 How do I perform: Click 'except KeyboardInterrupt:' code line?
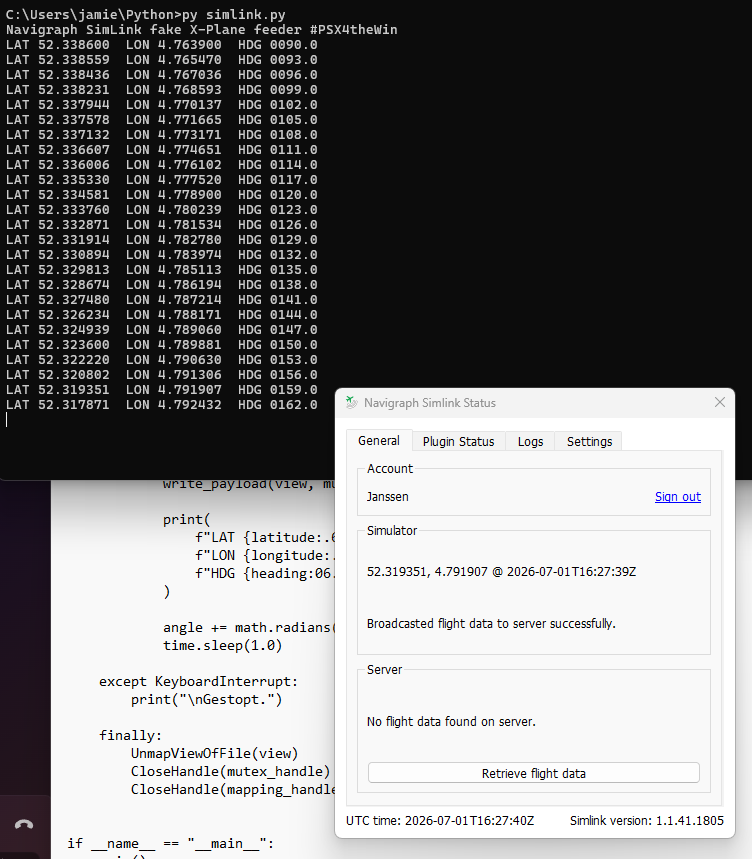click(x=198, y=682)
